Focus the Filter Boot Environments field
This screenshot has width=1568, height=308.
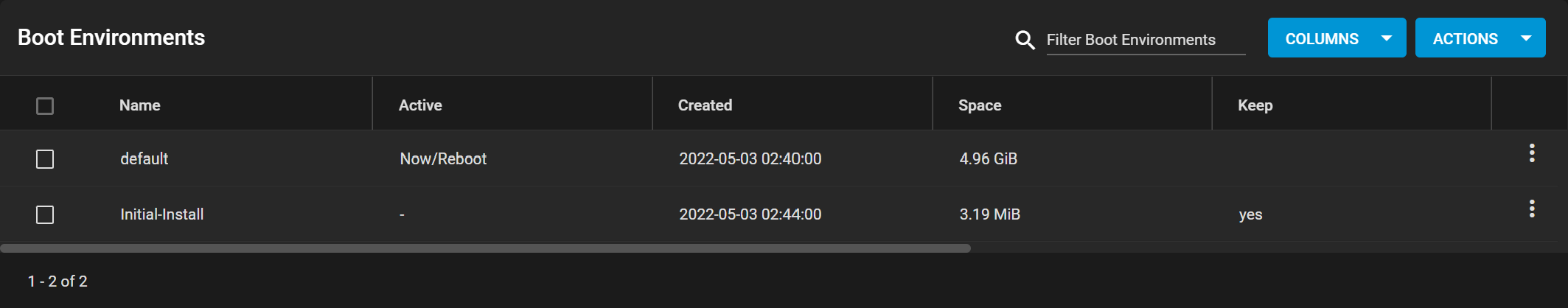click(x=1145, y=40)
